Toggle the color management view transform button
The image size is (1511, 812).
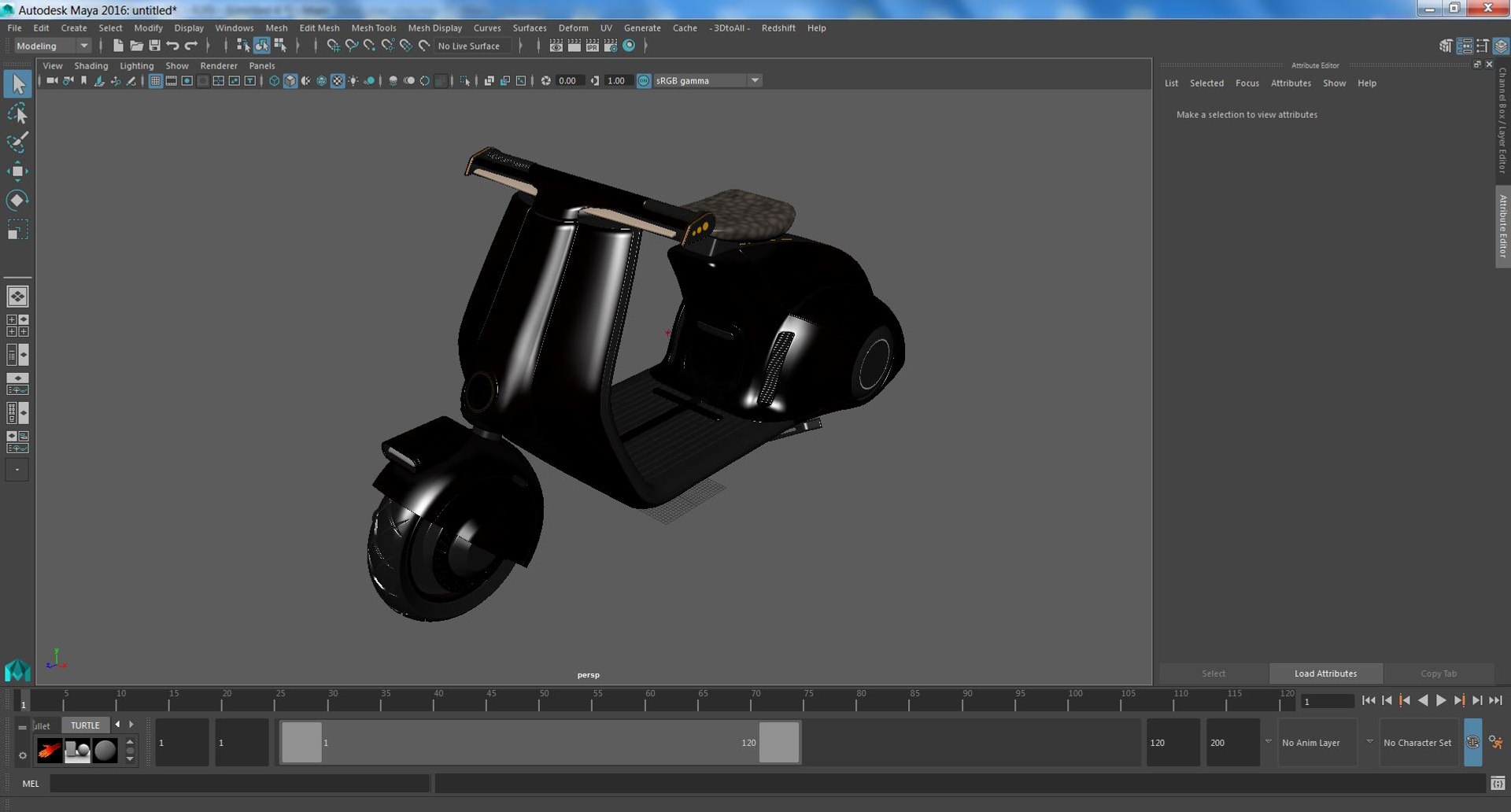pyautogui.click(x=644, y=80)
